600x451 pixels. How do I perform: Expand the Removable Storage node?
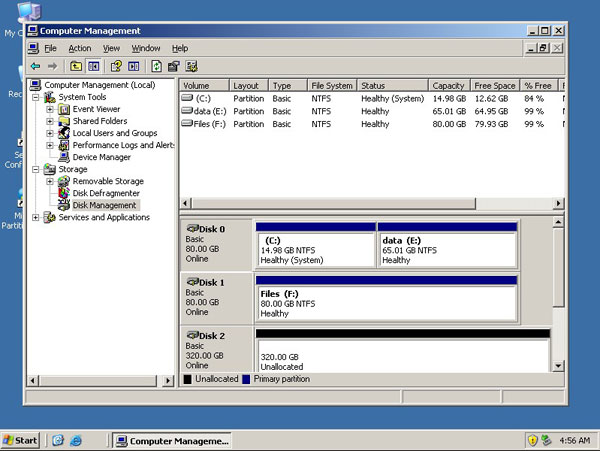pyautogui.click(x=50, y=181)
